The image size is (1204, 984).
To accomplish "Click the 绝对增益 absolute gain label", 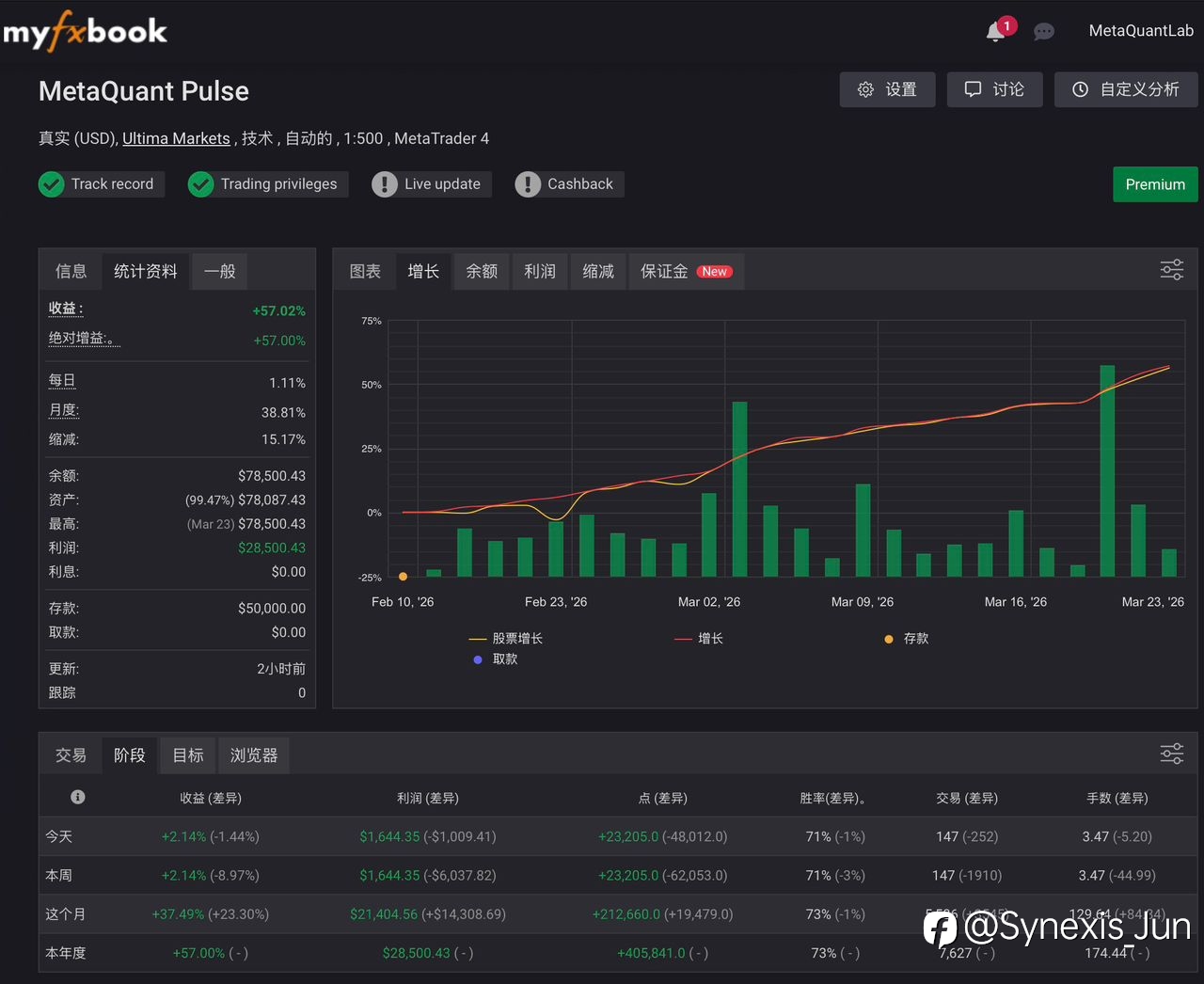I will 84,339.
